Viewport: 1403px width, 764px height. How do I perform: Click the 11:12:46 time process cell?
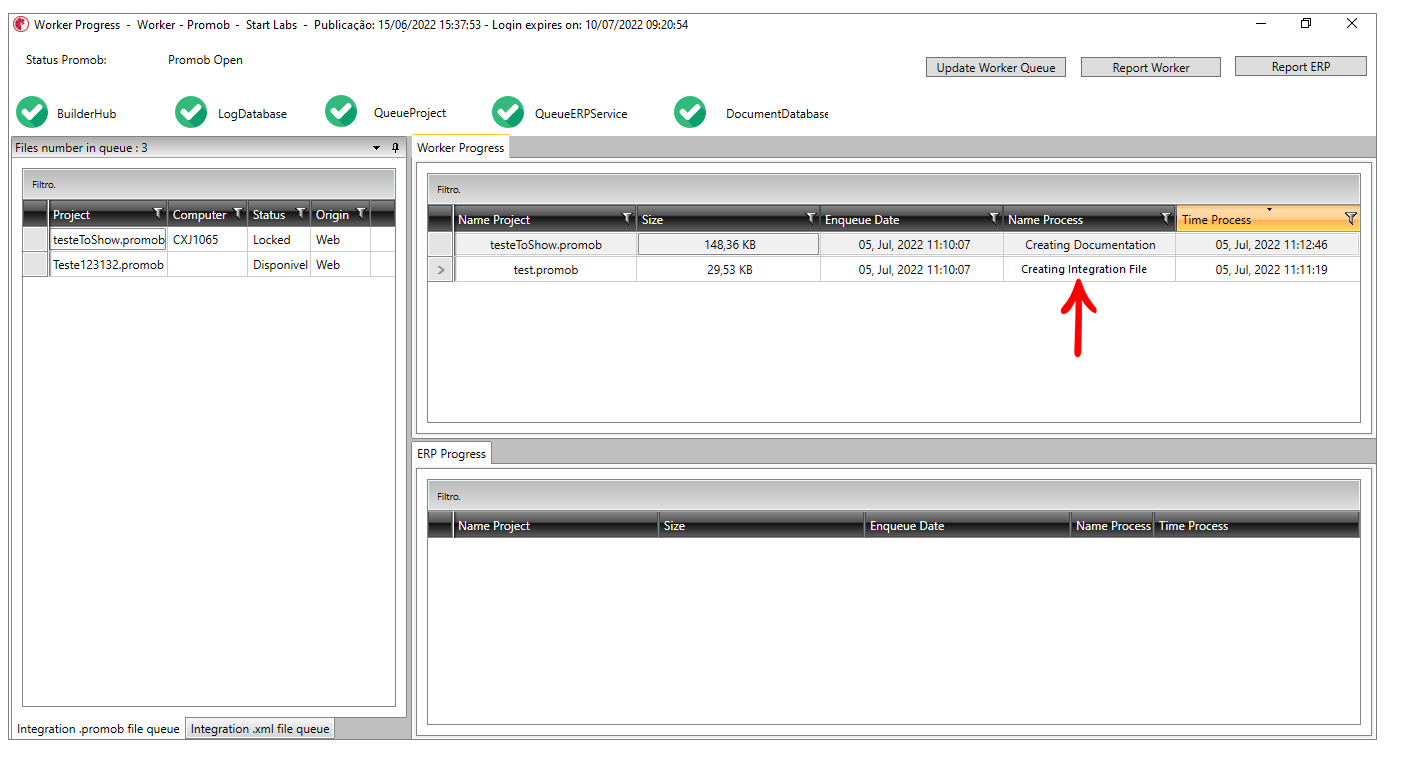click(1268, 245)
